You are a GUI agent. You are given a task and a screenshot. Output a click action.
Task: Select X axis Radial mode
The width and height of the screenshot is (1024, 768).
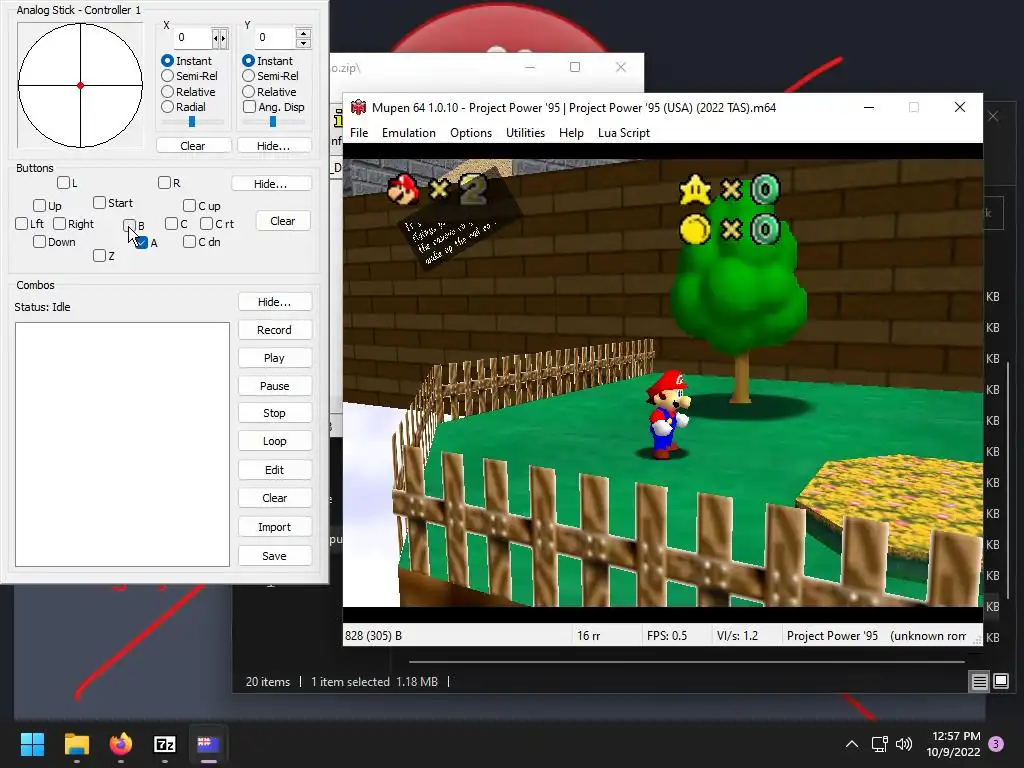click(x=167, y=107)
